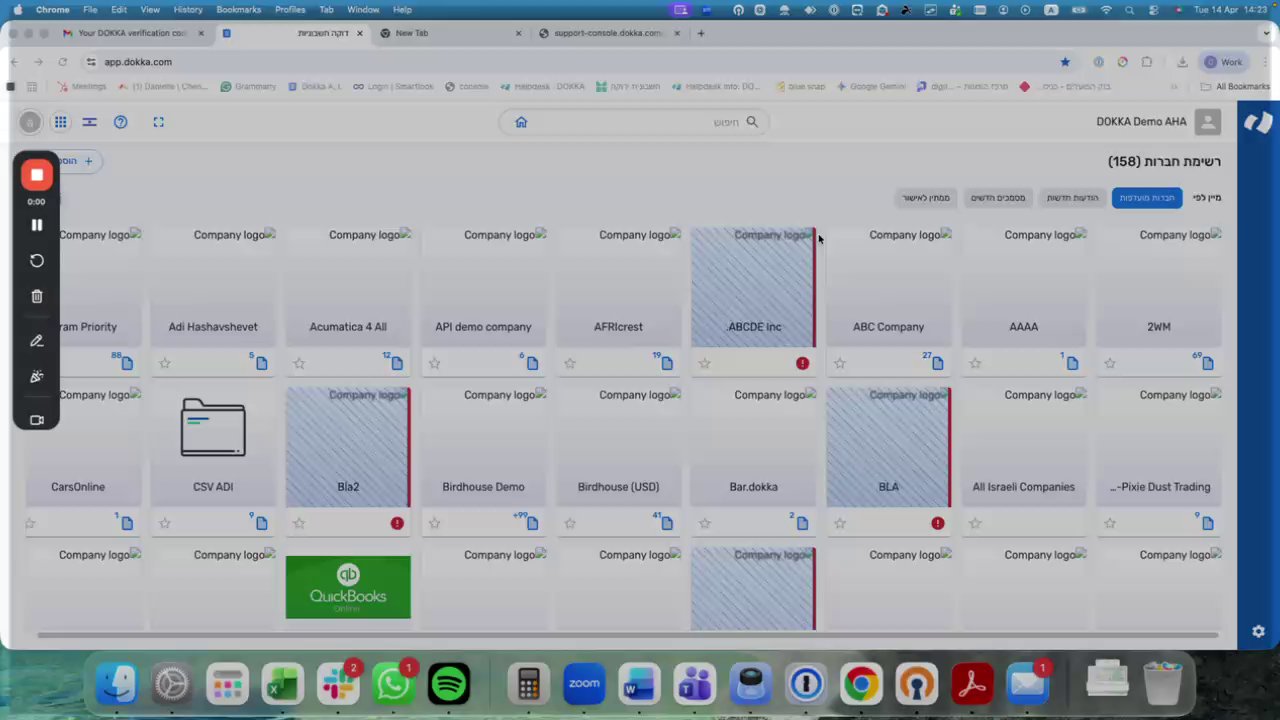Click red error icon on BLA card
Viewport: 1280px width, 720px height.
[x=937, y=523]
